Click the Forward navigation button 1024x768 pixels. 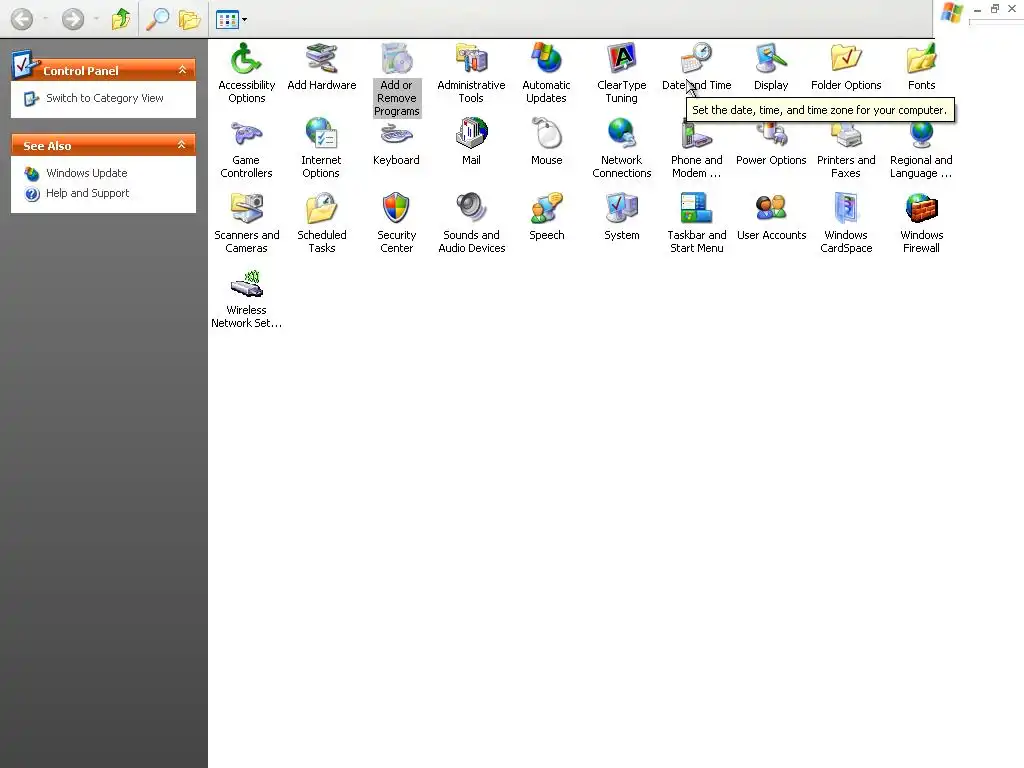72,19
